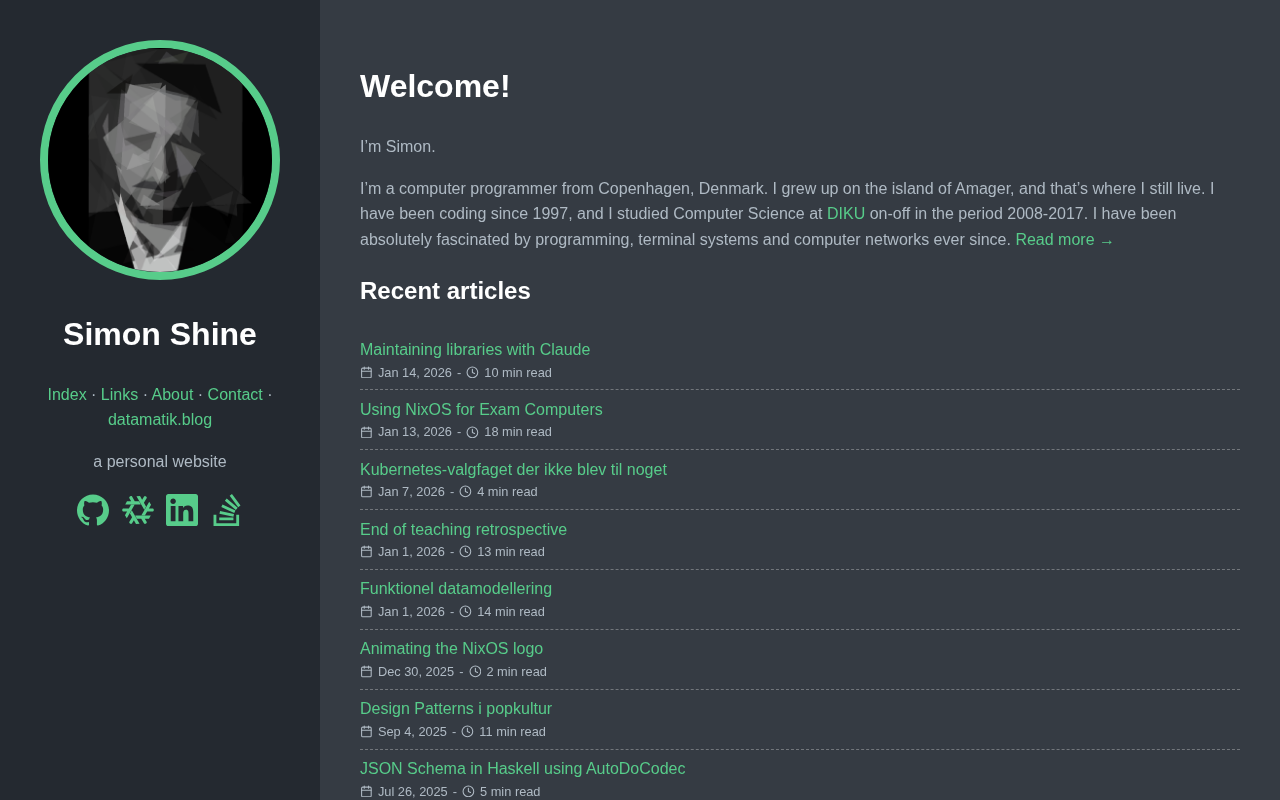The width and height of the screenshot is (1280, 800).
Task: Click the NixOS snowflake icon
Action: (x=138, y=510)
